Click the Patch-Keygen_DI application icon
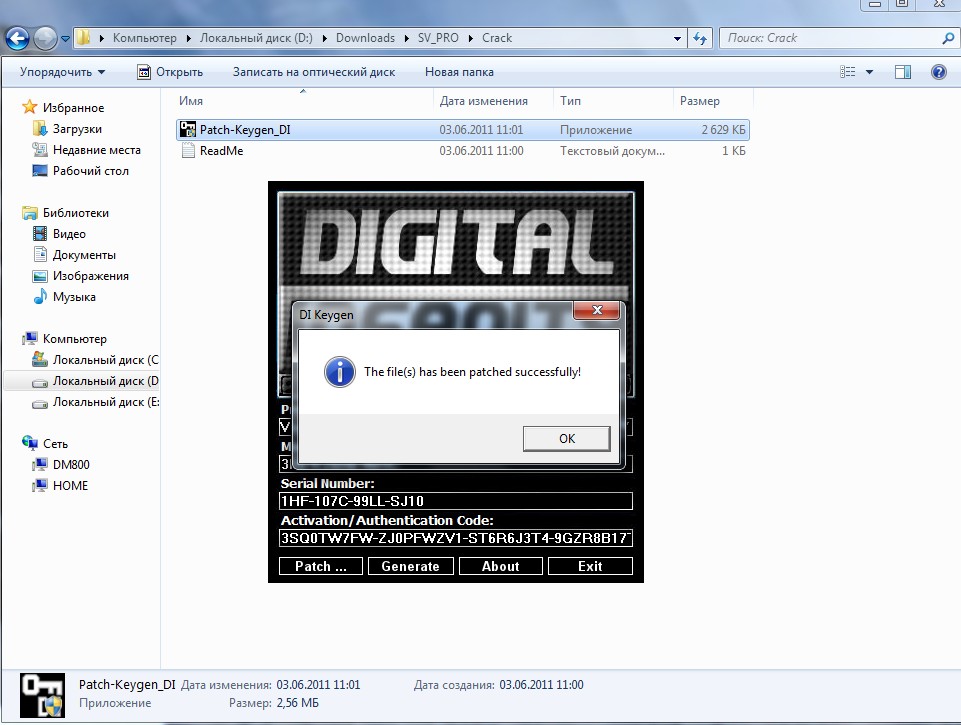Image resolution: width=961 pixels, height=725 pixels. [x=188, y=130]
